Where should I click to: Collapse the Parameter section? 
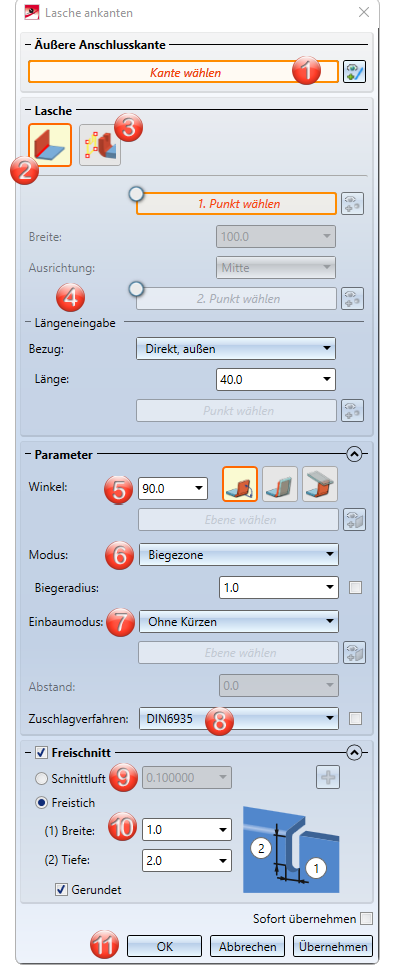click(x=354, y=454)
